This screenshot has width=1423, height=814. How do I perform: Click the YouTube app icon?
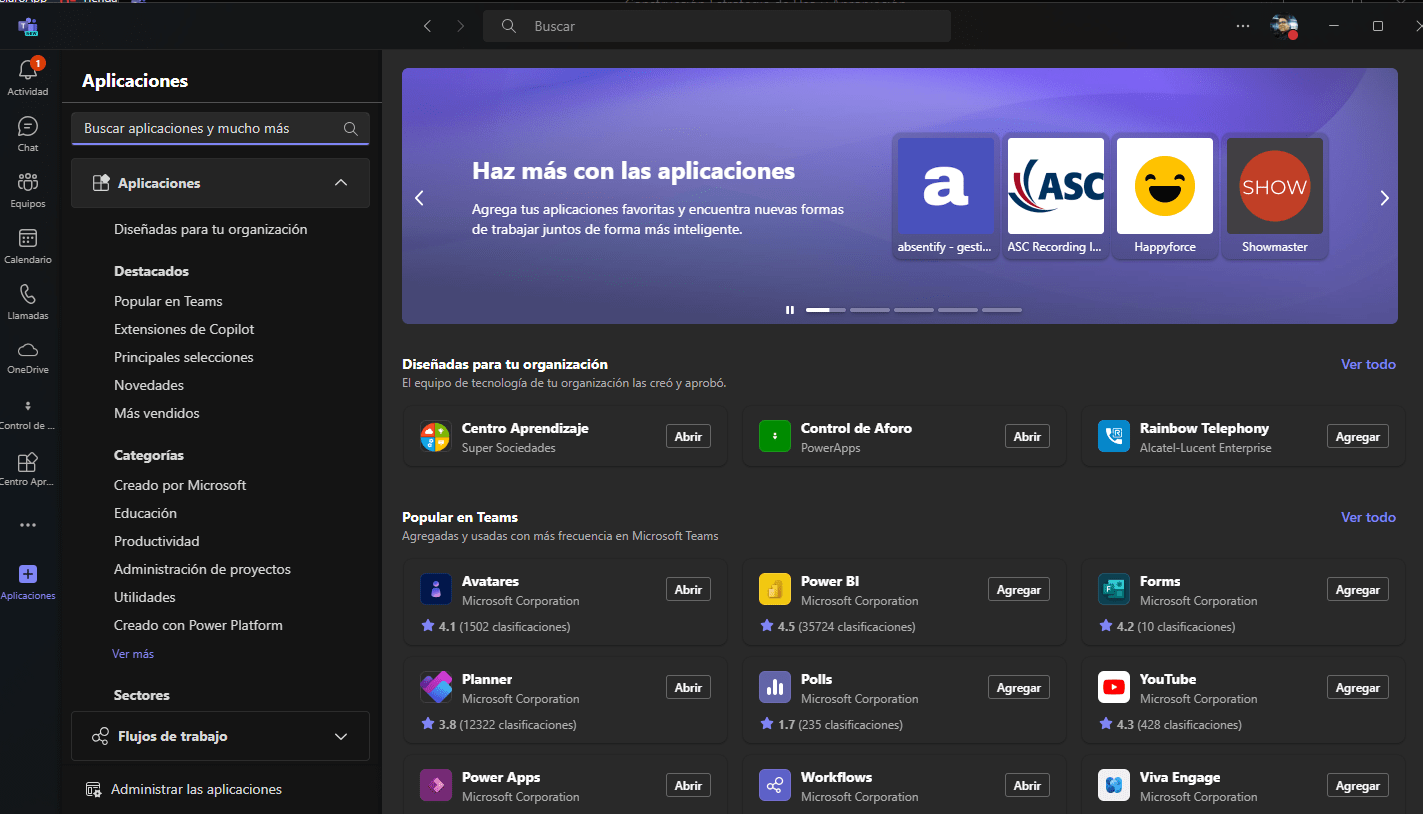1114,688
